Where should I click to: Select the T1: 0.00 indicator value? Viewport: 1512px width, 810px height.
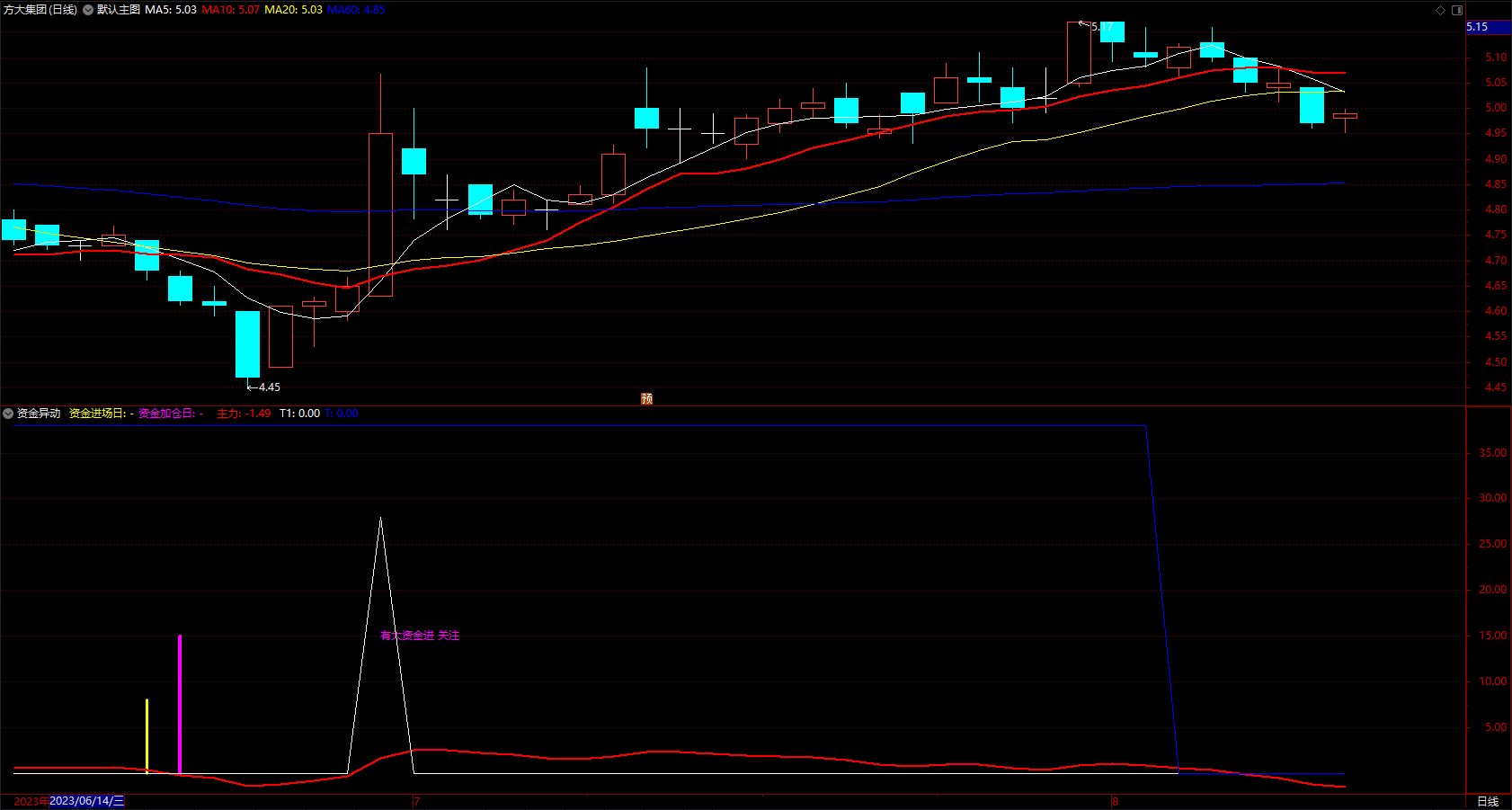pos(299,414)
